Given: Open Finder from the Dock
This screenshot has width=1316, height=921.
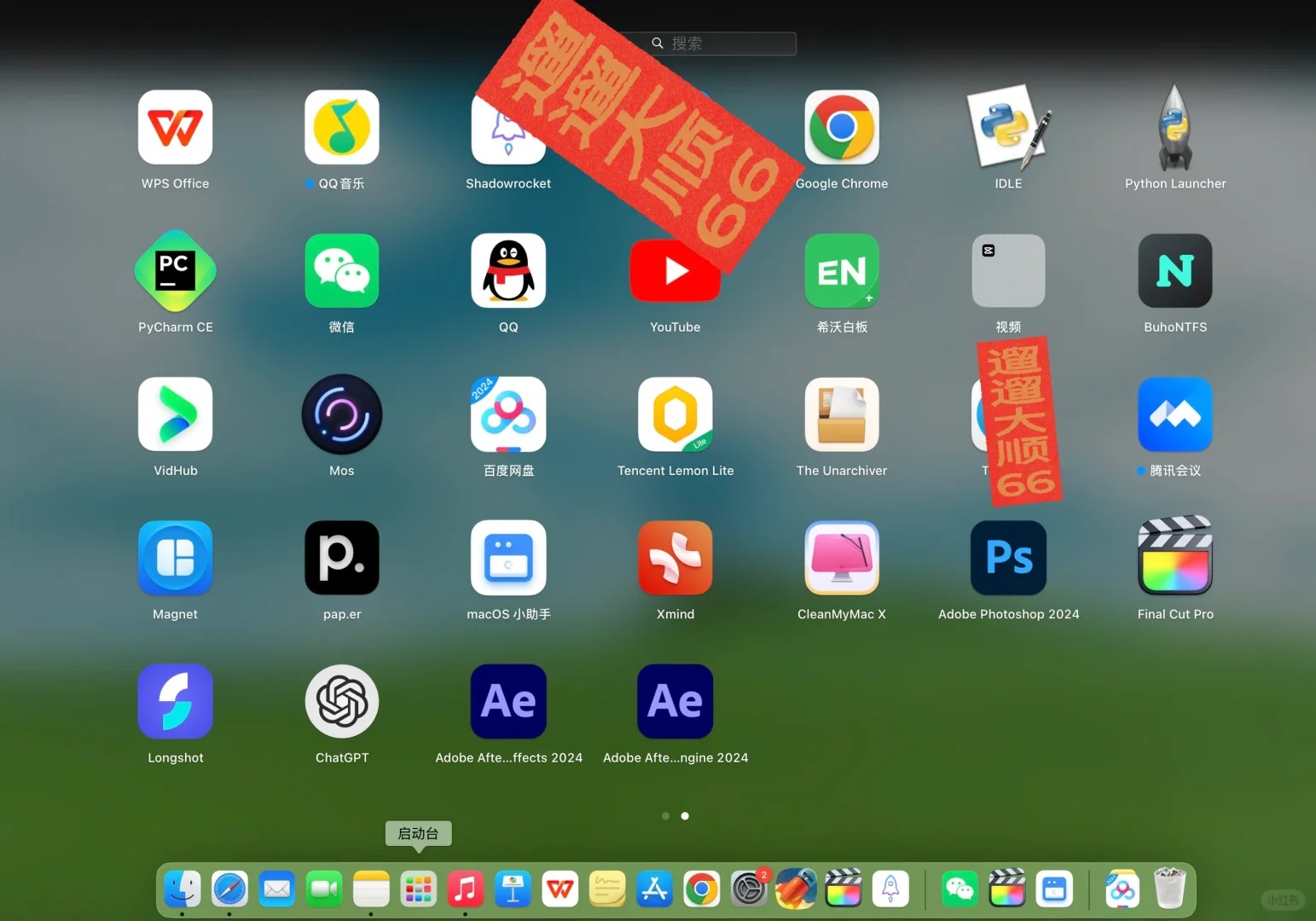Looking at the screenshot, I should pyautogui.click(x=183, y=889).
